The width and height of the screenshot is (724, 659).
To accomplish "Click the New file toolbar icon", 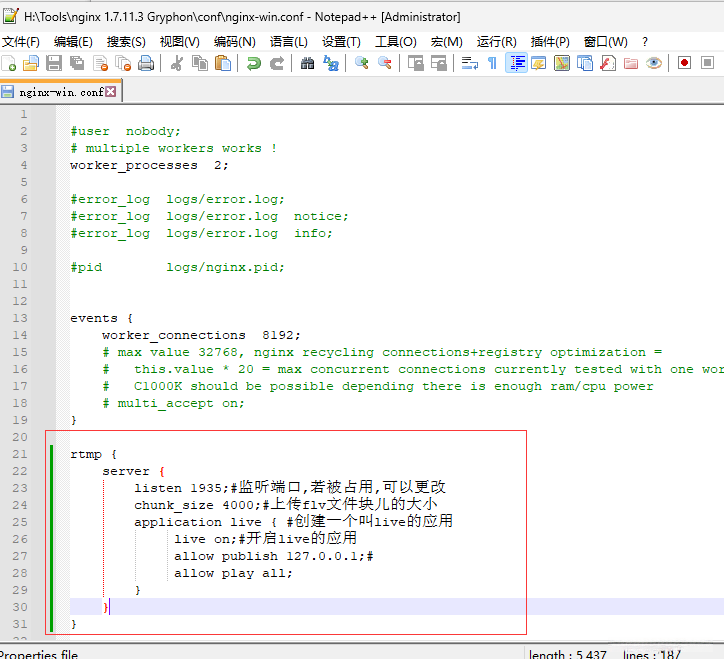I will (x=9, y=63).
